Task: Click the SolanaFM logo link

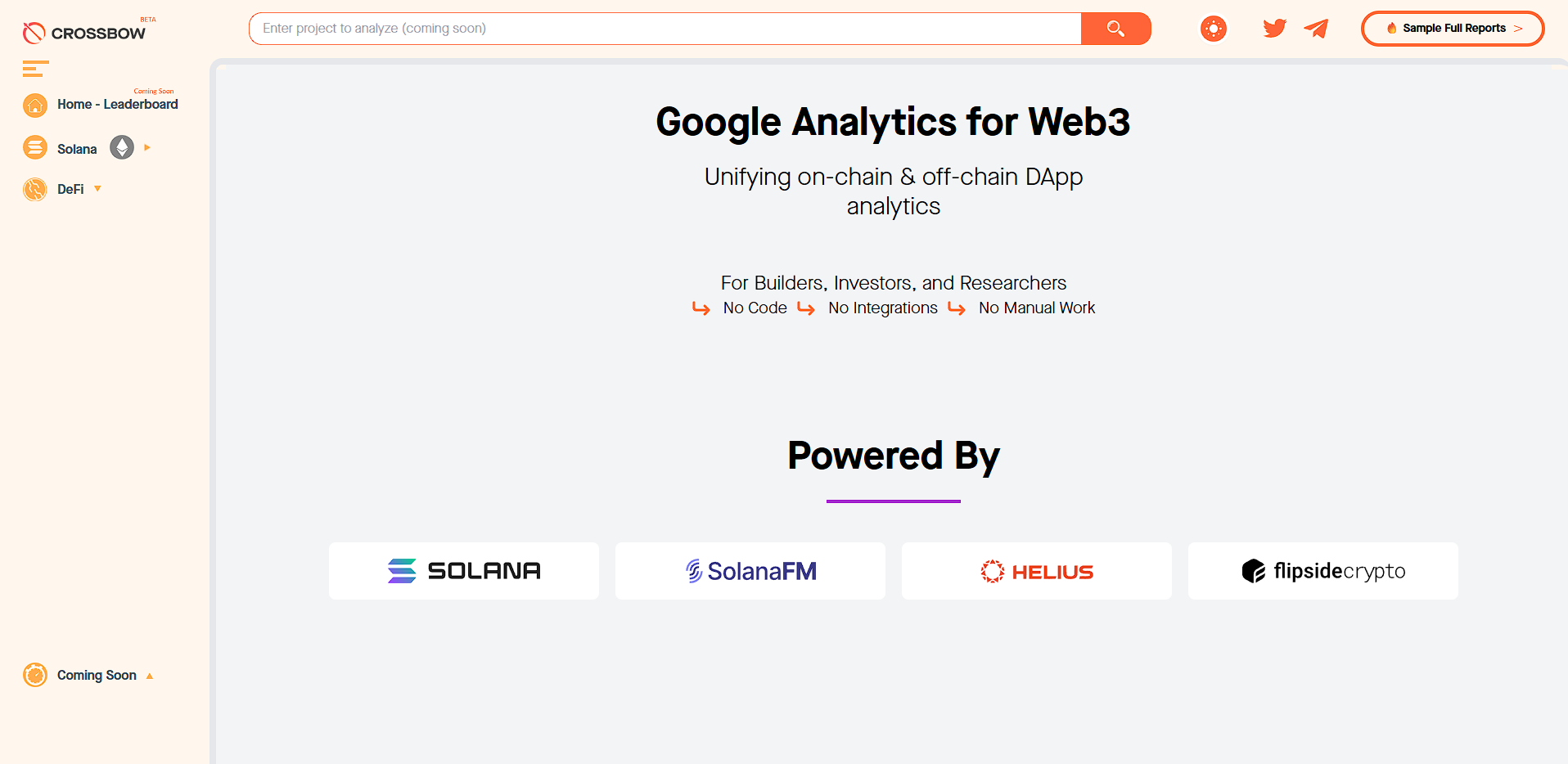Action: pyautogui.click(x=750, y=570)
